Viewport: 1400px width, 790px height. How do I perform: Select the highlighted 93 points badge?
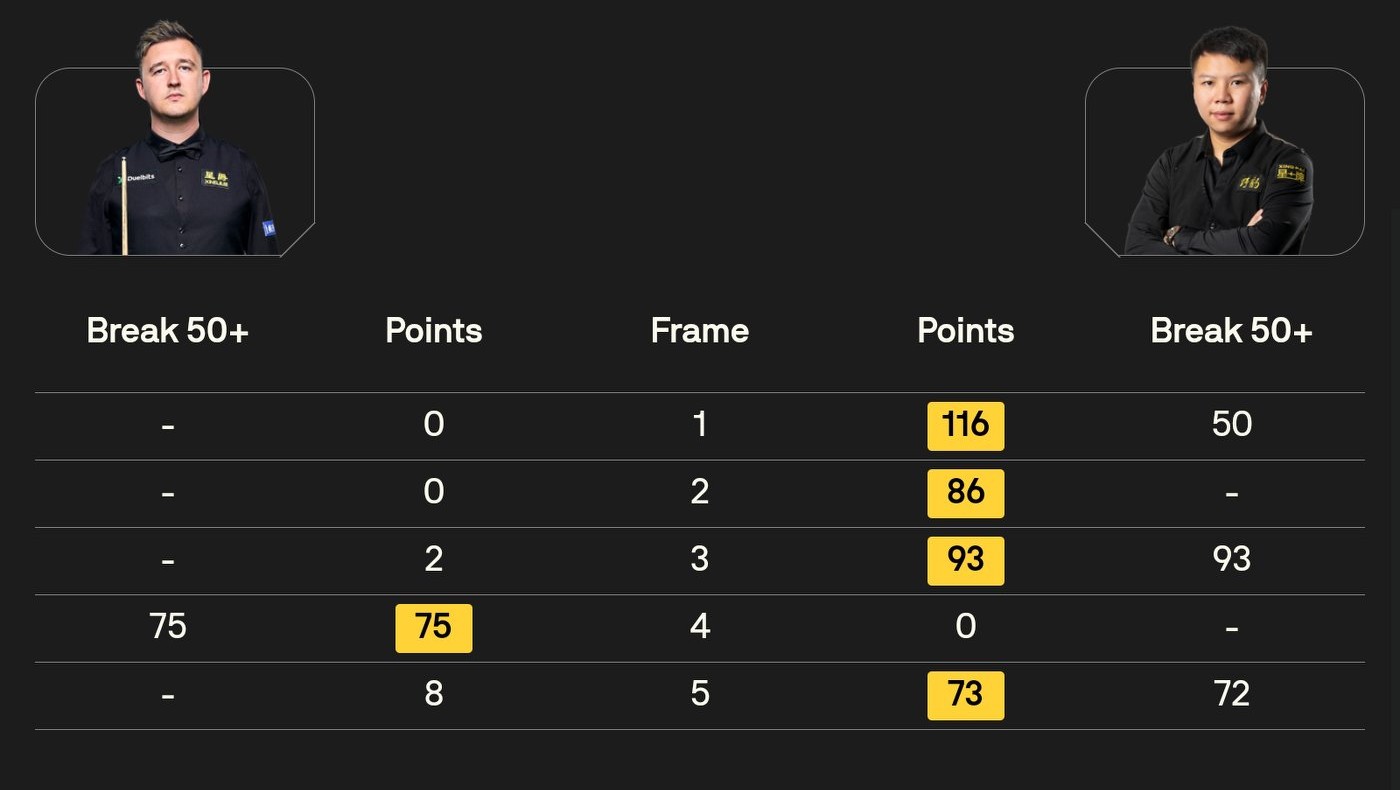pyautogui.click(x=965, y=560)
